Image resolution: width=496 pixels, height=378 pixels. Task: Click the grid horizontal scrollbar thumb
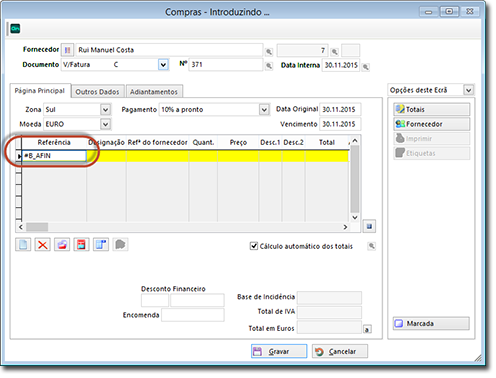coord(37,227)
